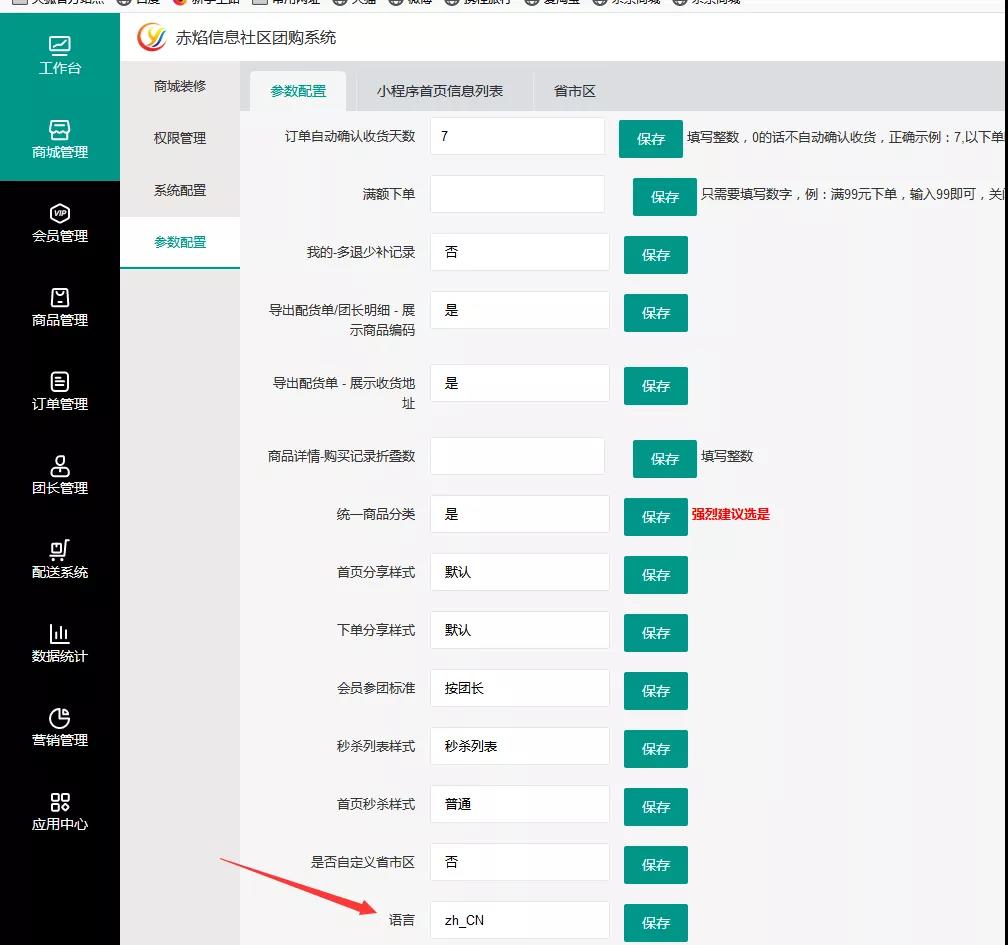Open 导出配货单-展示收货地址 dropdown
This screenshot has width=1008, height=945.
[x=520, y=383]
